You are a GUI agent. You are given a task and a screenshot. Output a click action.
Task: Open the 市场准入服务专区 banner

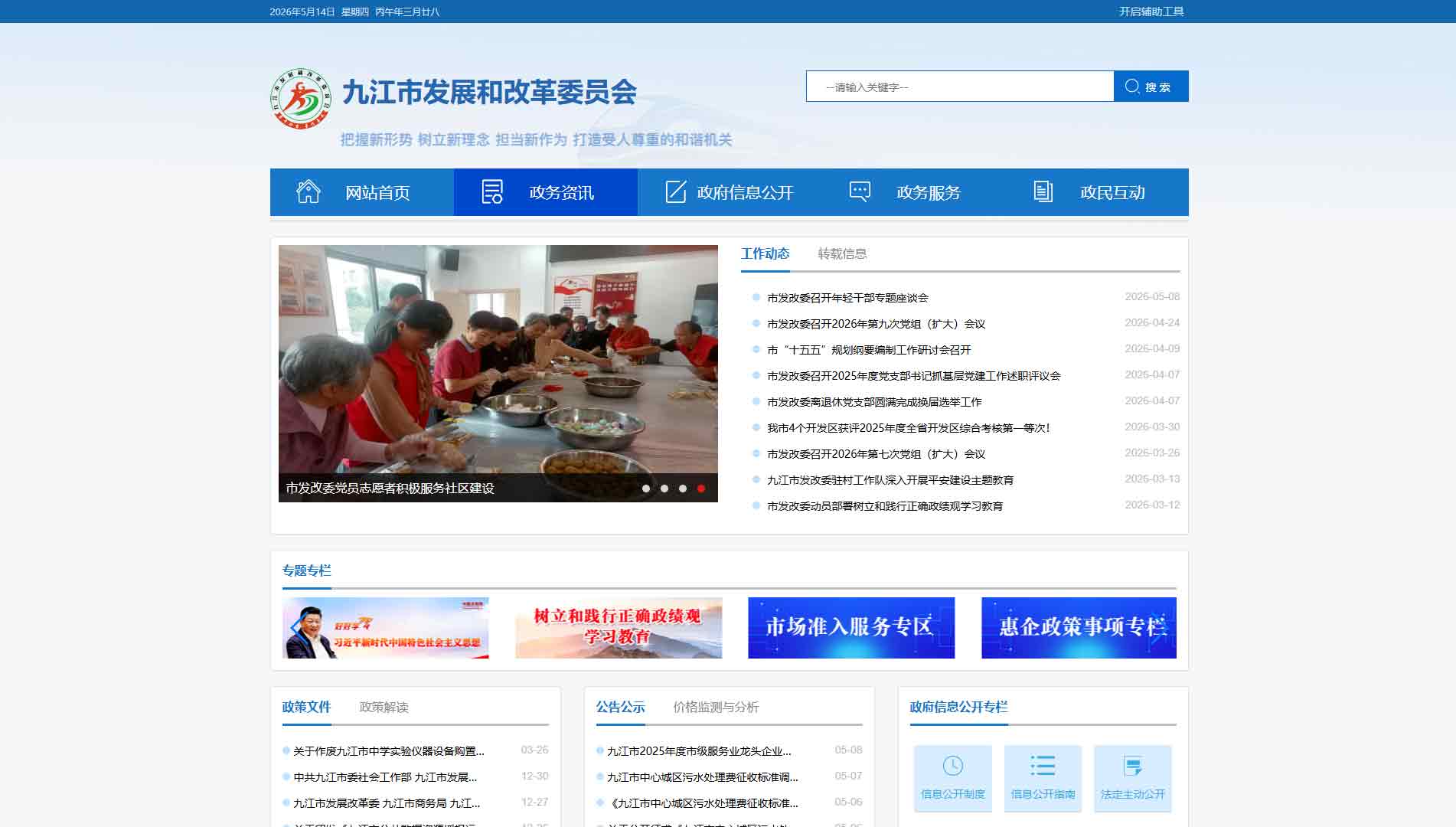tap(851, 628)
